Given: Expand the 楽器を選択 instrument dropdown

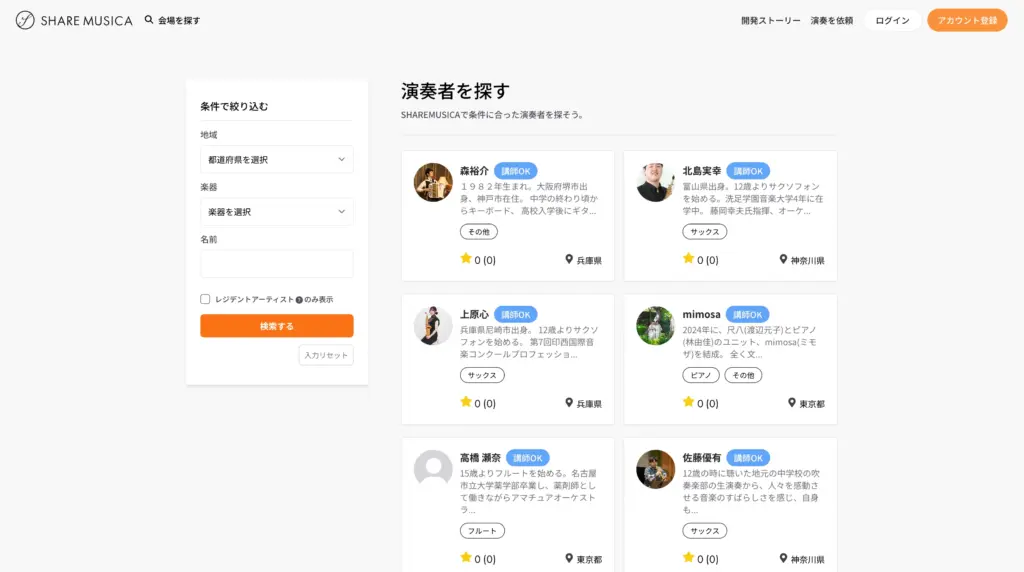Looking at the screenshot, I should [x=276, y=212].
